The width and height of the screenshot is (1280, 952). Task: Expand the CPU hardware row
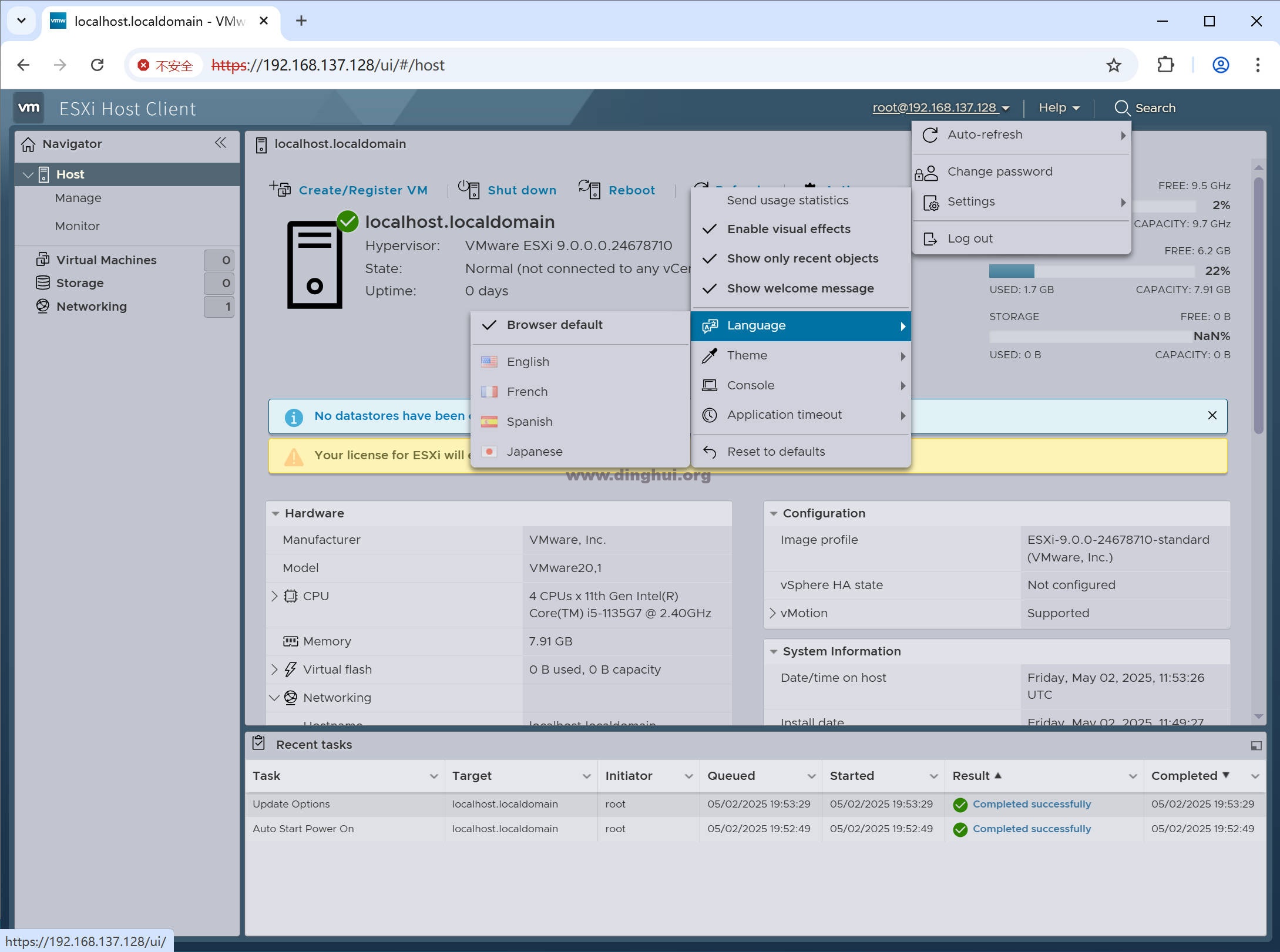(274, 596)
